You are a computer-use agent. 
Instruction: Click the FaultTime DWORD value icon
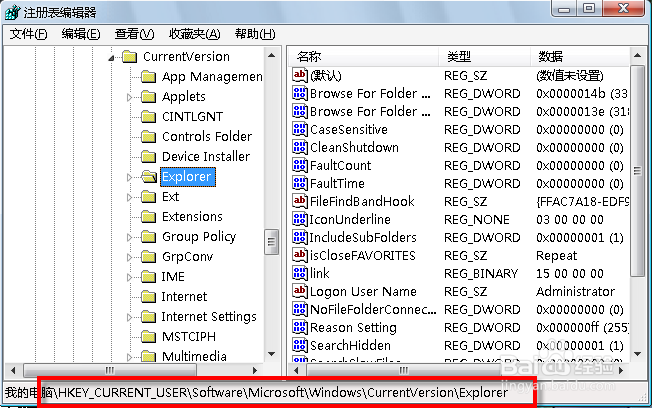(300, 183)
